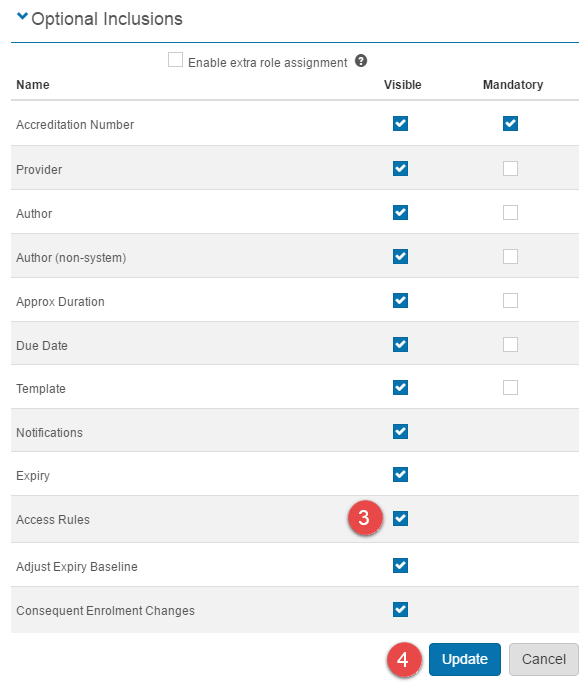Make Provider mandatory

click(x=510, y=168)
